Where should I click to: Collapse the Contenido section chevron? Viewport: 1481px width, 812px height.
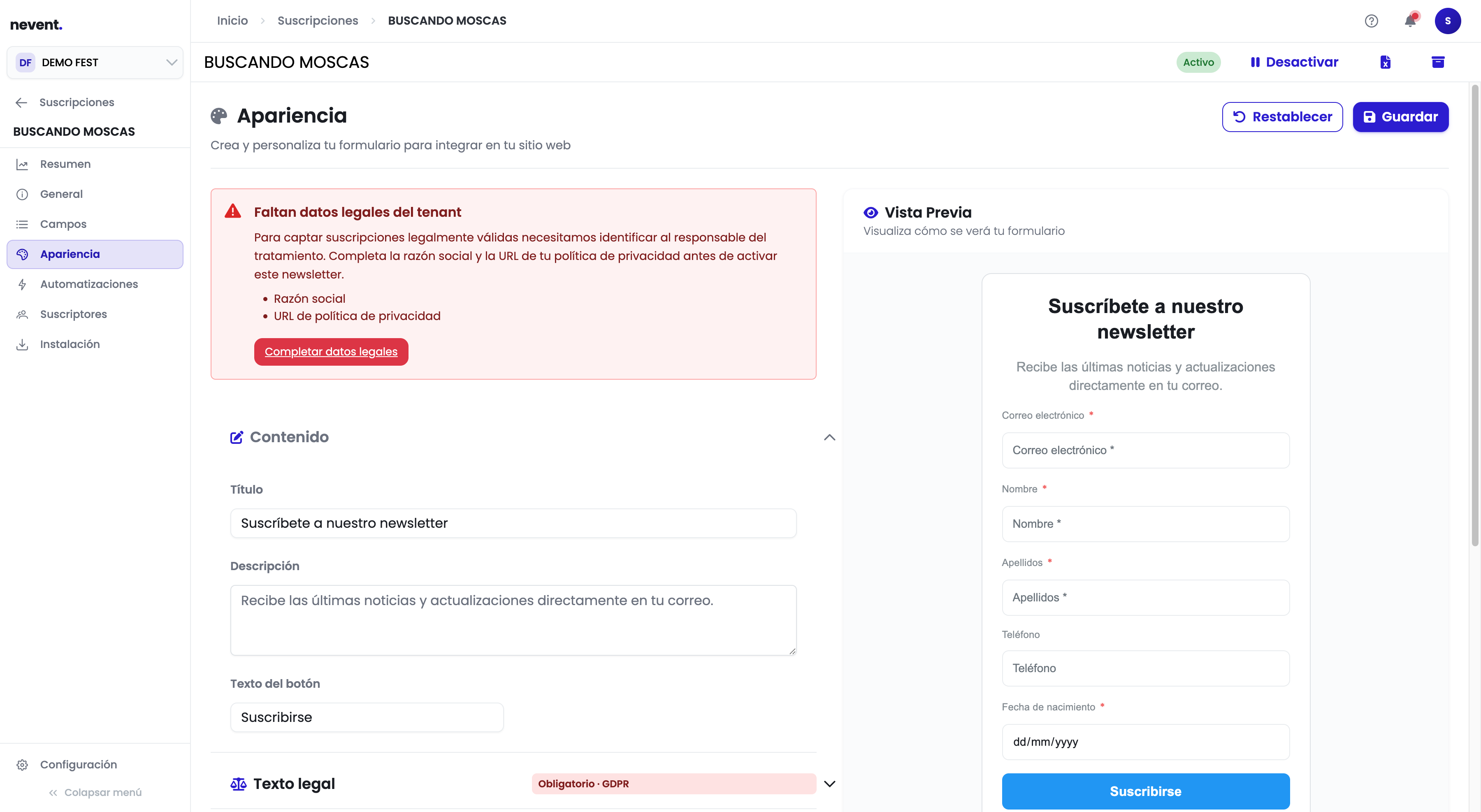829,437
